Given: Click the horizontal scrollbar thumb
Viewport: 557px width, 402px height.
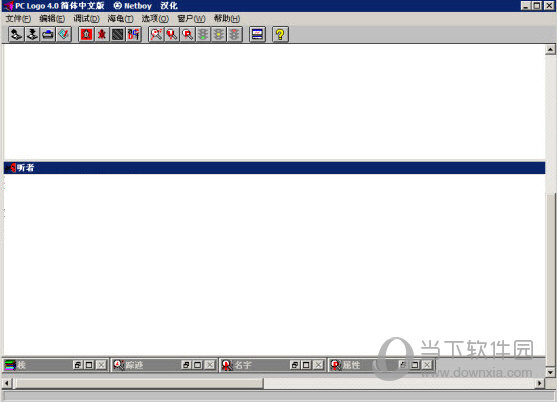Looking at the screenshot, I should [x=138, y=383].
